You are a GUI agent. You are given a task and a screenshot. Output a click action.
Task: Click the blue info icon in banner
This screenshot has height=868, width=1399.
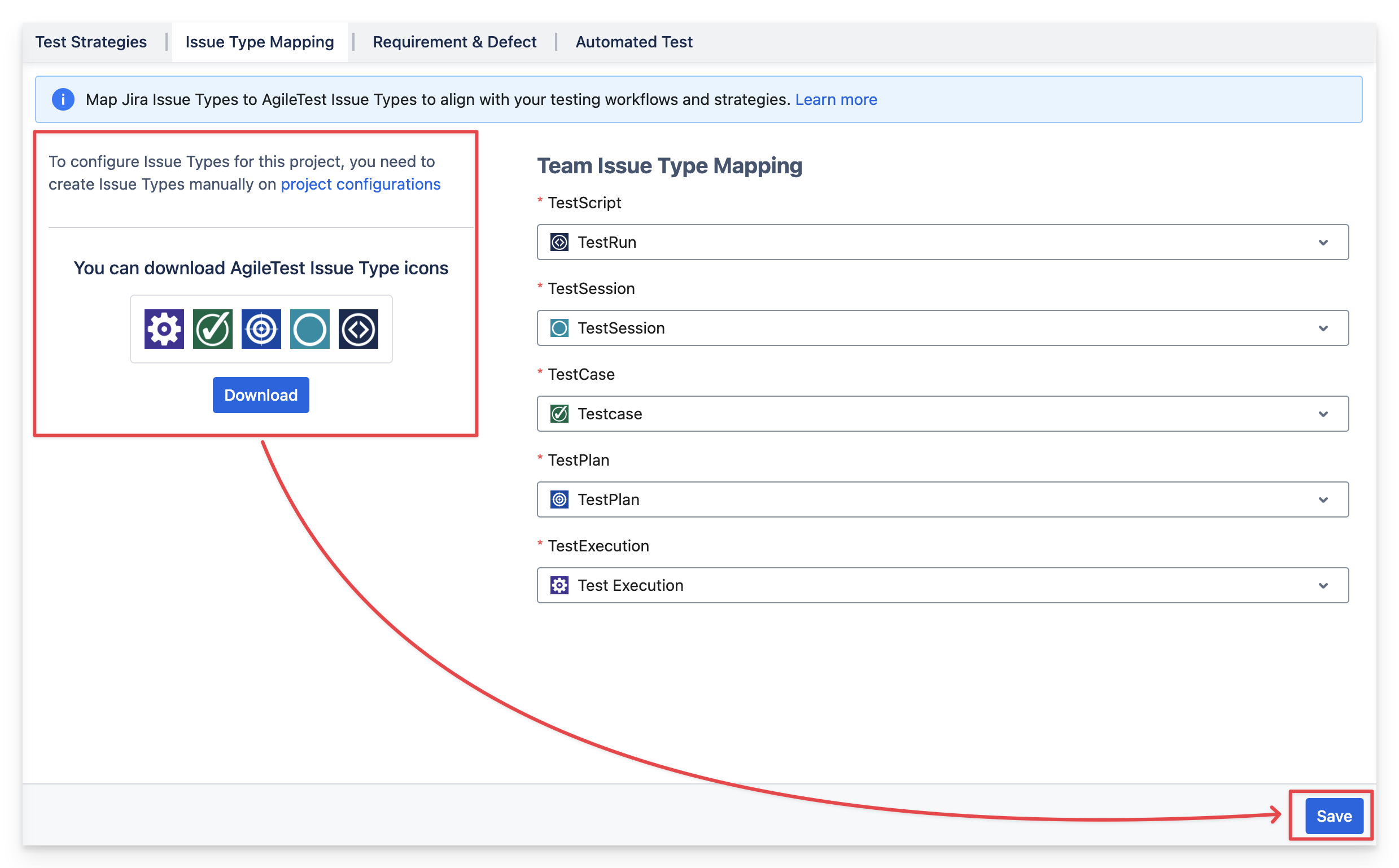[x=63, y=99]
